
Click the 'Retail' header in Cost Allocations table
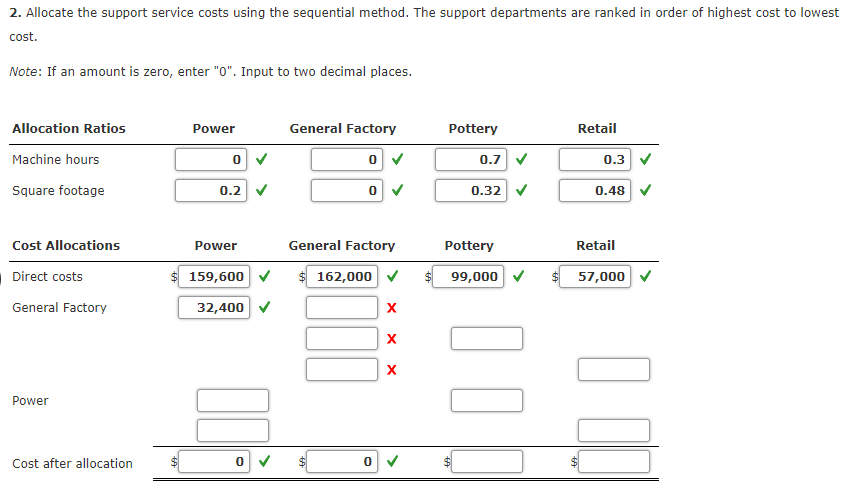596,245
